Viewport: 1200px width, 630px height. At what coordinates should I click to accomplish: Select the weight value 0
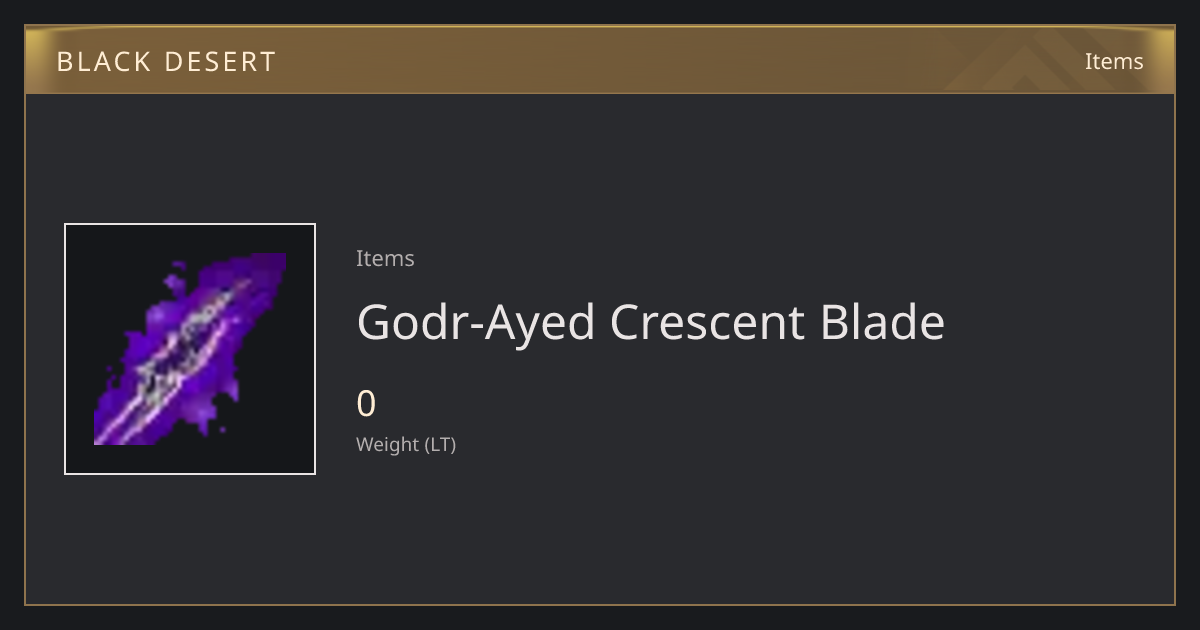(x=366, y=404)
